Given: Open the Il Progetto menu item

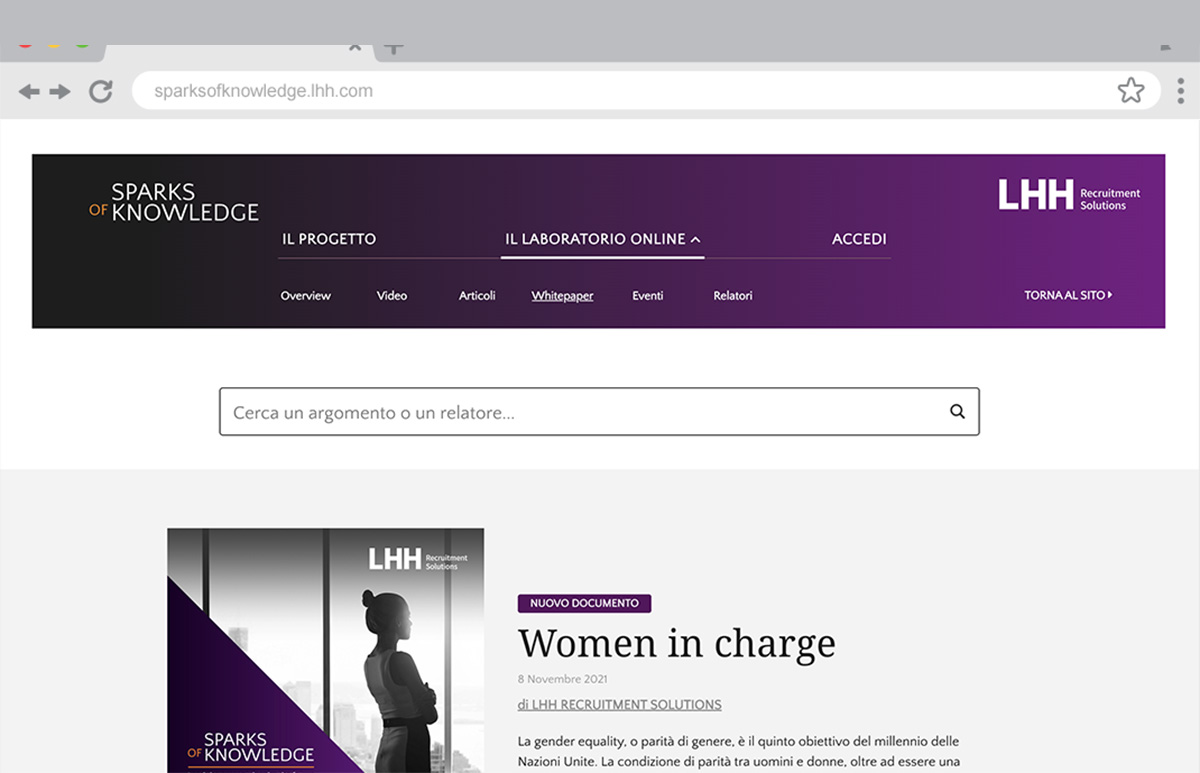Looking at the screenshot, I should [x=329, y=239].
